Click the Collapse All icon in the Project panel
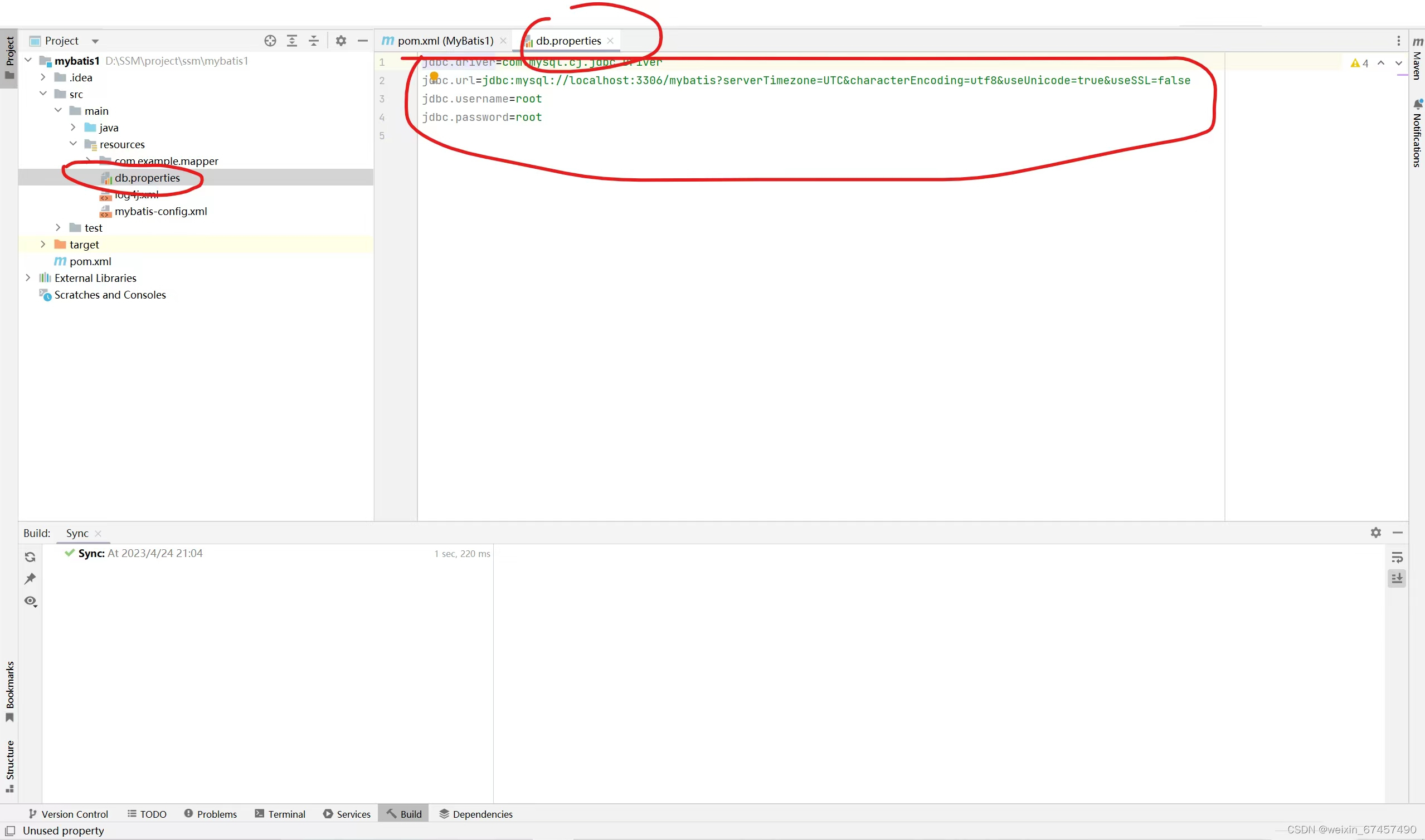Image resolution: width=1425 pixels, height=840 pixels. tap(314, 41)
